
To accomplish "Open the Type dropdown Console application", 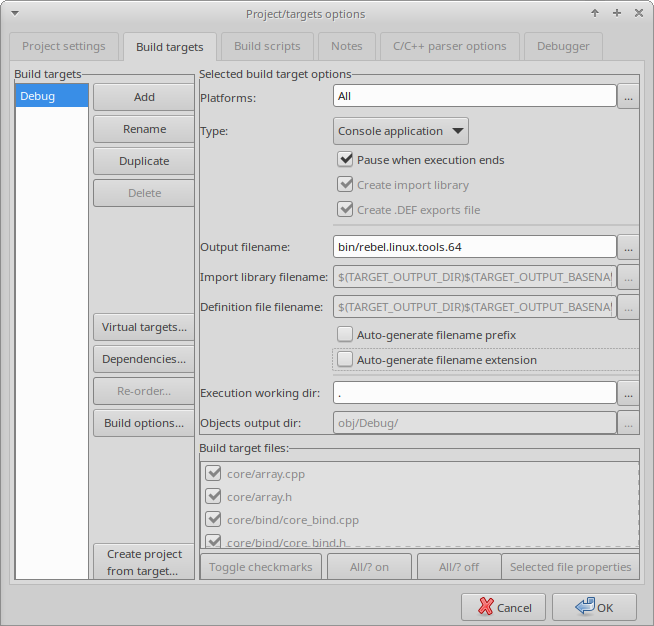I will (401, 131).
